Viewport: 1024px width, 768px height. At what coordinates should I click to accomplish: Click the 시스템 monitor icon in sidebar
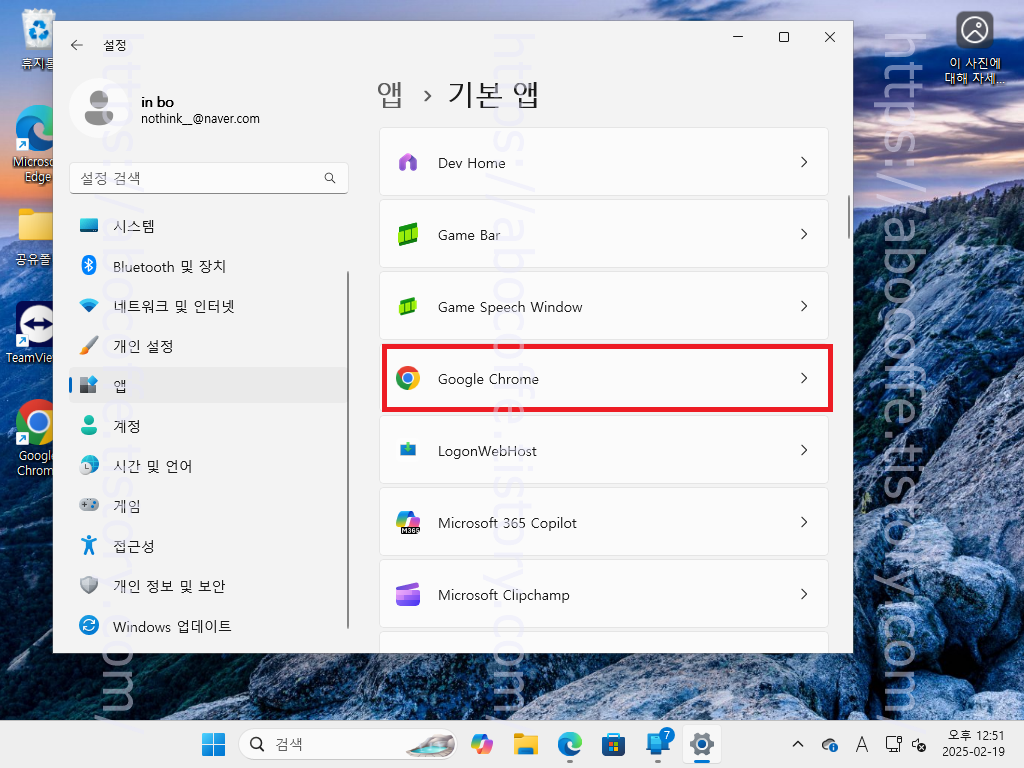[x=89, y=226]
